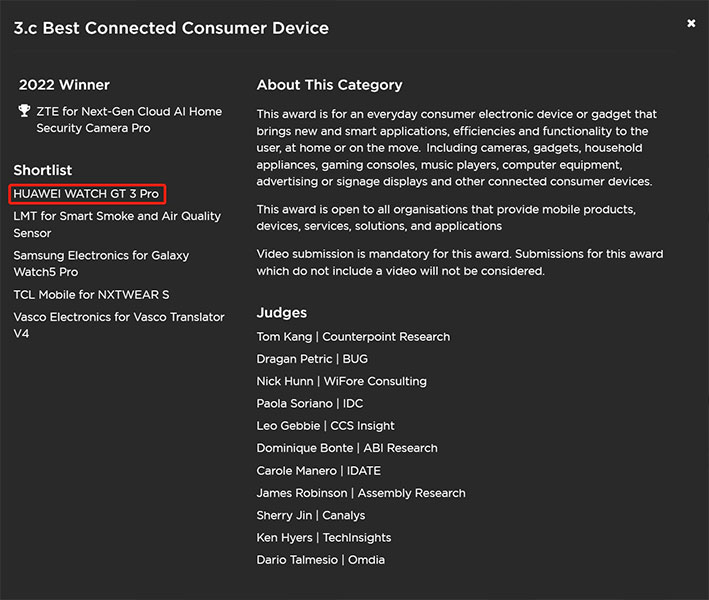Click the trophy icon beside ZTE winner
Image resolution: width=709 pixels, height=600 pixels.
(25, 111)
